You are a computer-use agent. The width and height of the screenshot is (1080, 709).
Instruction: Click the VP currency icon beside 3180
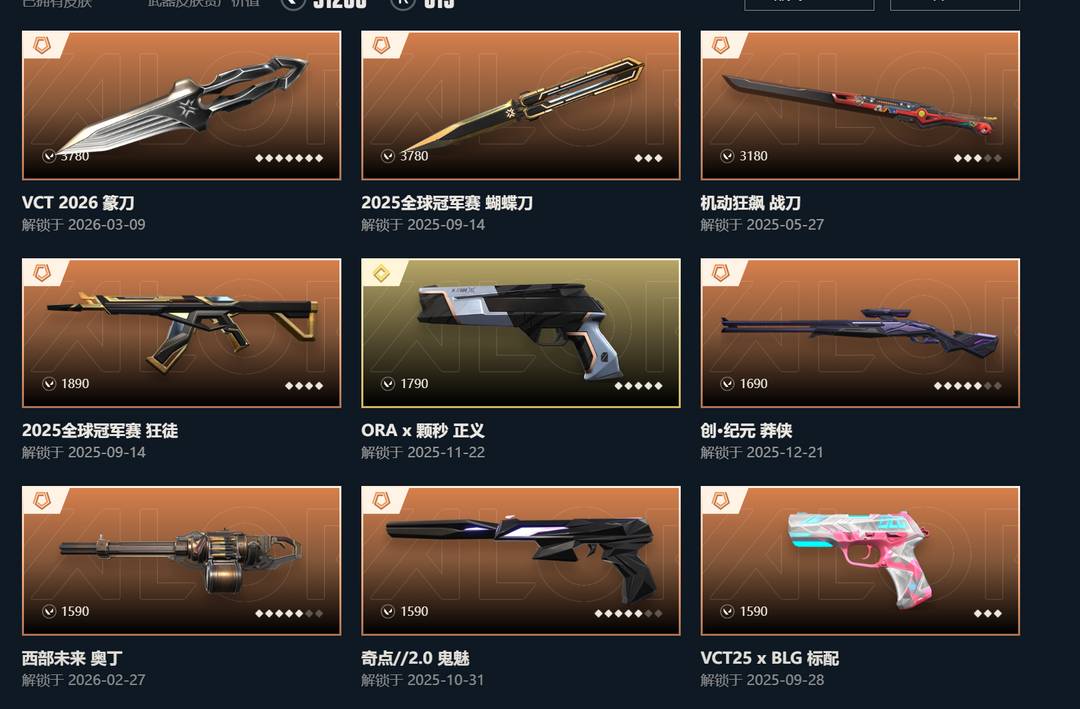click(727, 156)
